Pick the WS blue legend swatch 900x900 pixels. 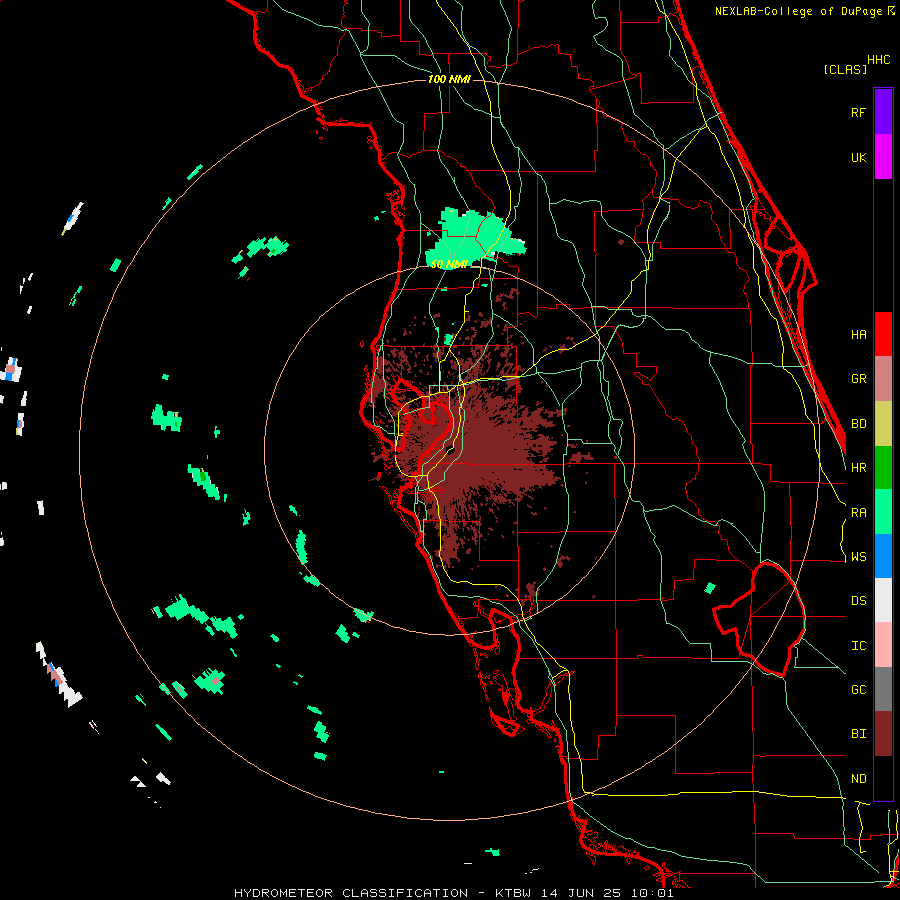[x=883, y=556]
